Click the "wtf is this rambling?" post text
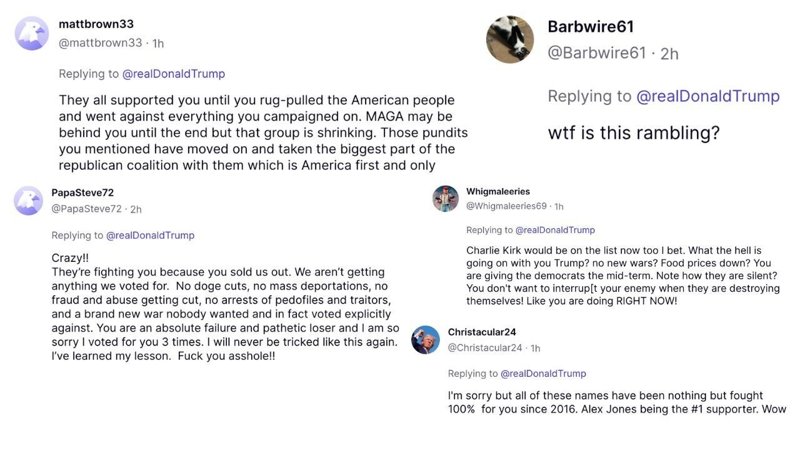This screenshot has width=800, height=450. (x=634, y=133)
